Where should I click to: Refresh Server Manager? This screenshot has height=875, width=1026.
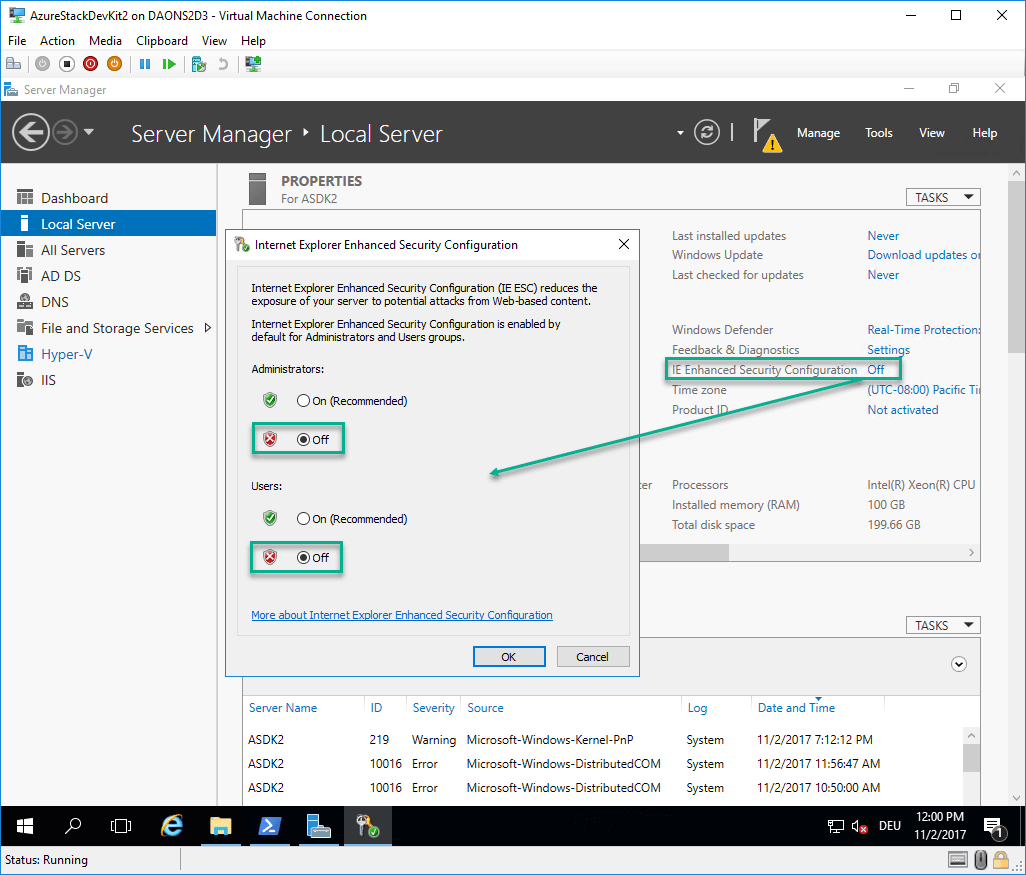pyautogui.click(x=707, y=133)
